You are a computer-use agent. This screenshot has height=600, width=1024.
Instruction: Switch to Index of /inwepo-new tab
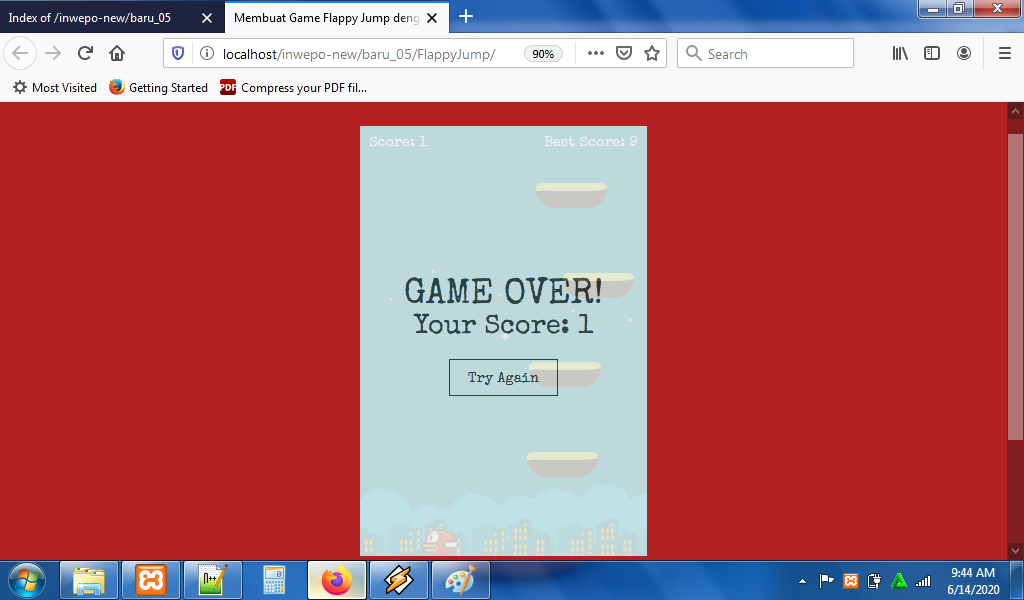100,17
